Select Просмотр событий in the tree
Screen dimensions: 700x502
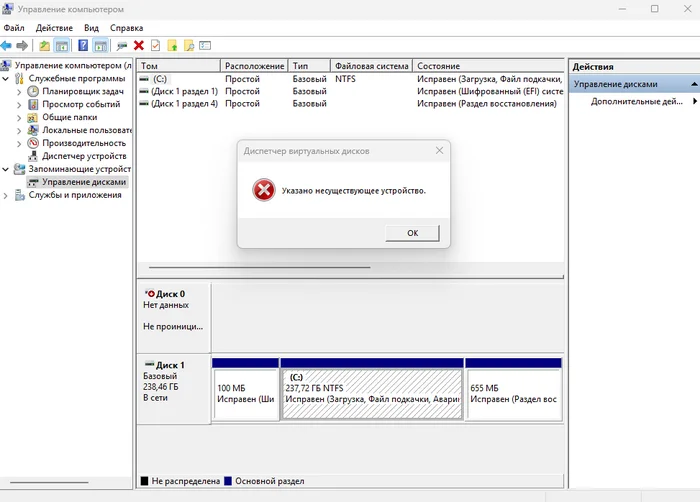point(81,105)
